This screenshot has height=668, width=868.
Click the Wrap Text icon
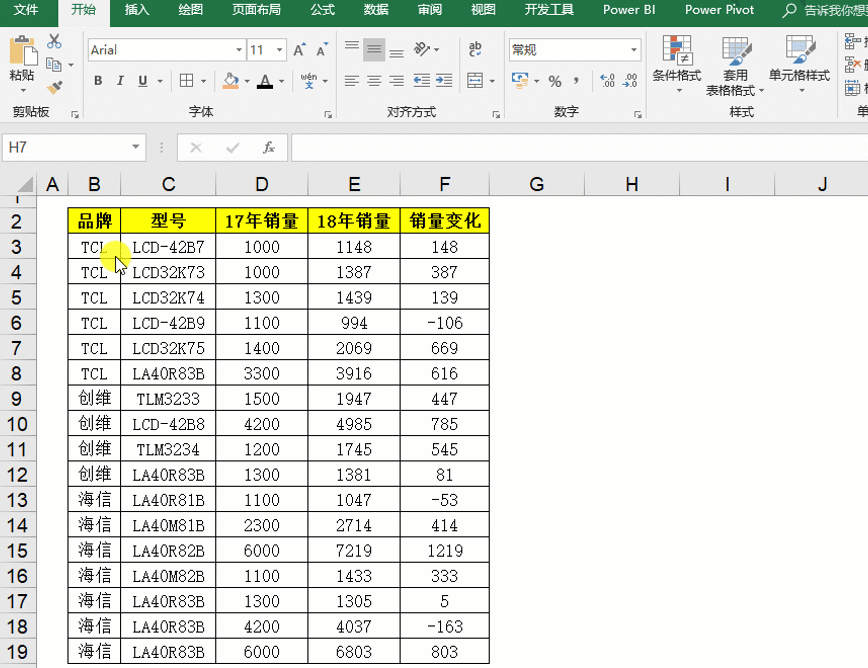475,49
